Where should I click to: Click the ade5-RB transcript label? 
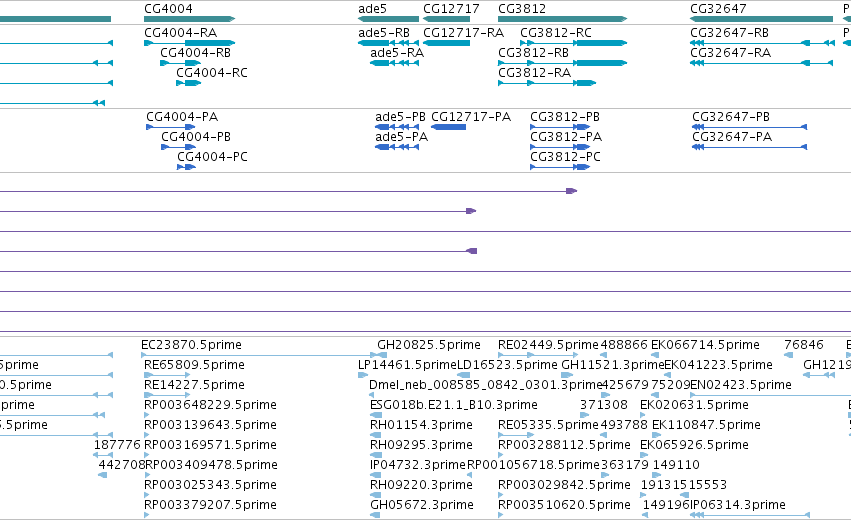(x=384, y=33)
